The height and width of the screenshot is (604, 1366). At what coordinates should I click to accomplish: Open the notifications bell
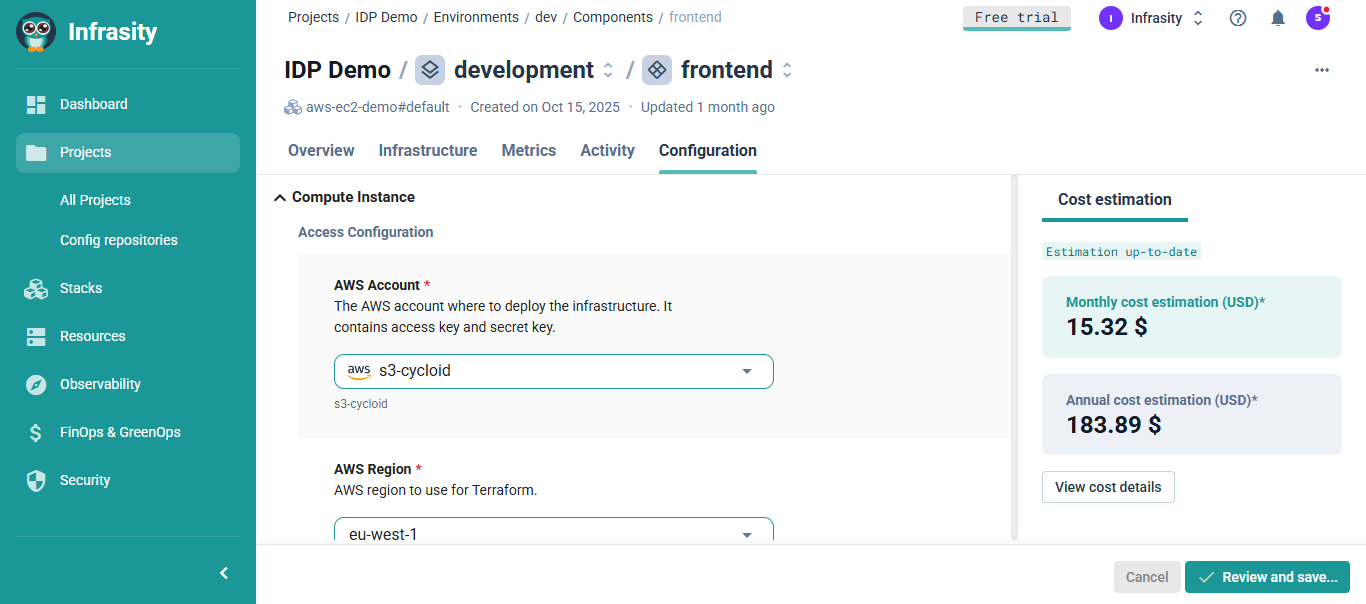tap(1278, 18)
